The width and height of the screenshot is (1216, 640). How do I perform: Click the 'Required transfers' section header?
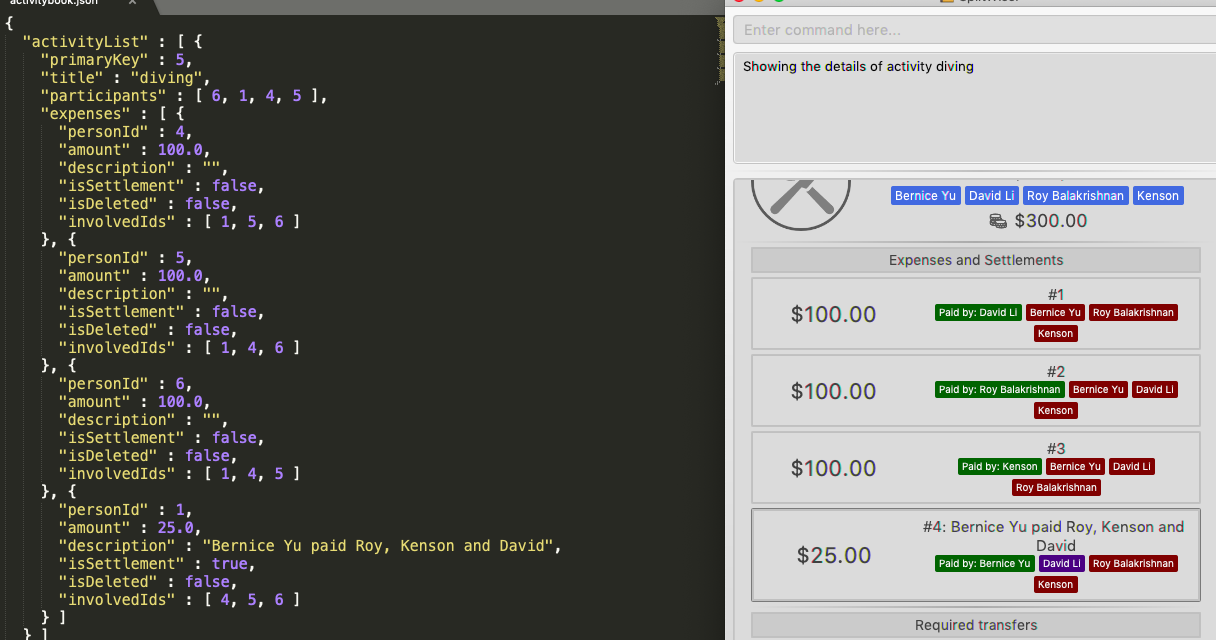pos(976,625)
